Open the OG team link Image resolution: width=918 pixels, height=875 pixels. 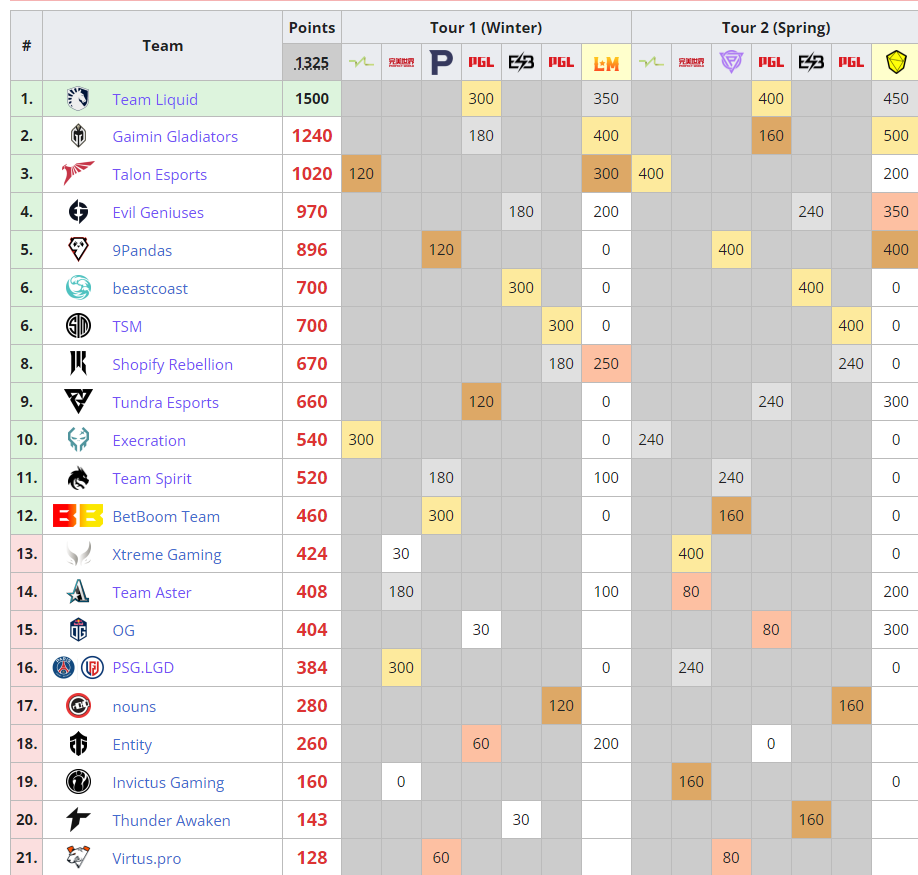tap(124, 630)
